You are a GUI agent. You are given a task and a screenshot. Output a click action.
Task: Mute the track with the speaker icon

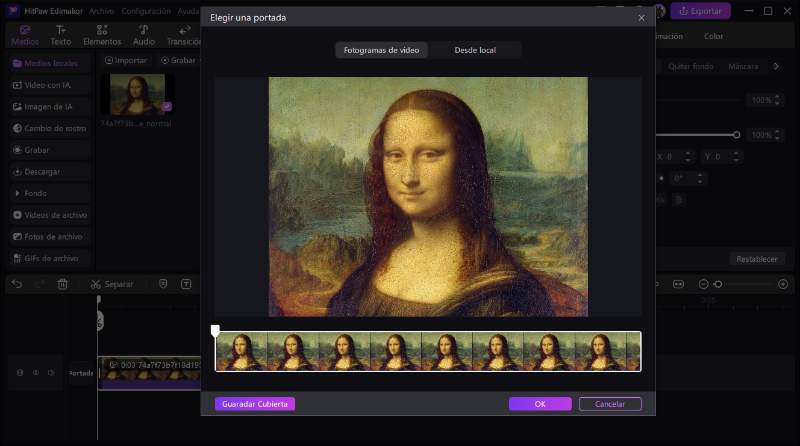(51, 373)
